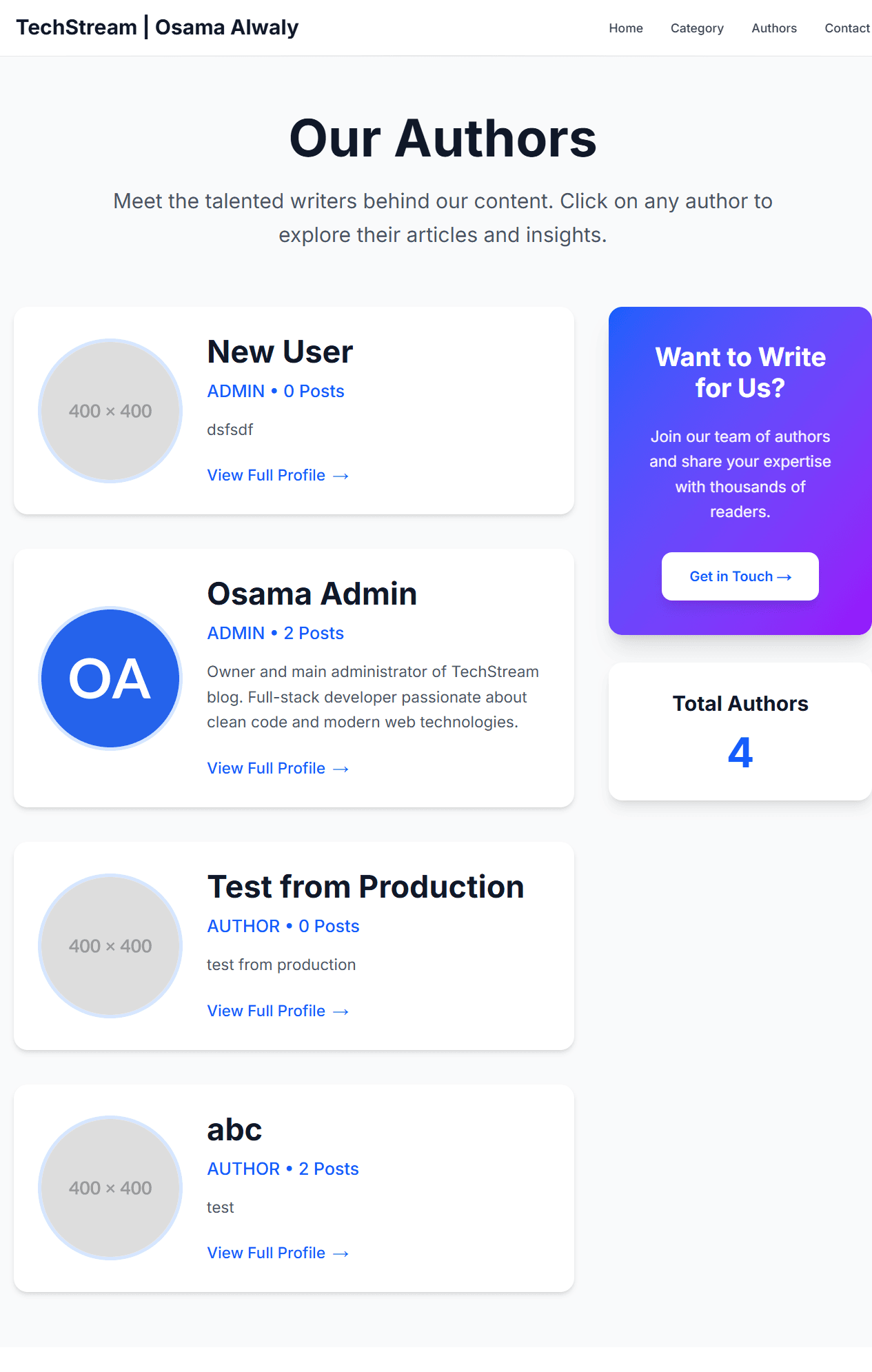872x1372 pixels.
Task: Click New User's avatar placeholder image
Action: coord(110,410)
